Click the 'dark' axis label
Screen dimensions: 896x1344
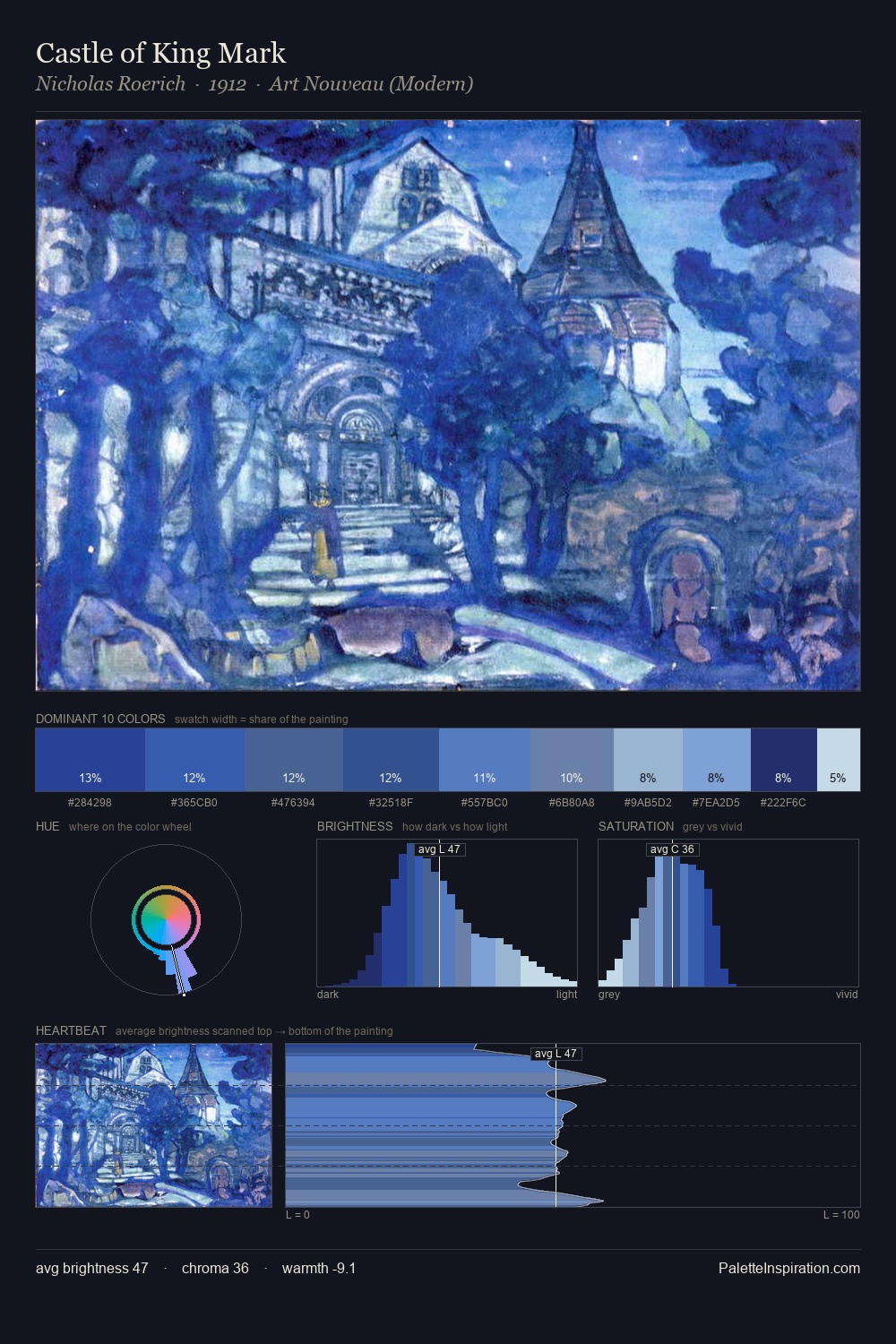328,995
